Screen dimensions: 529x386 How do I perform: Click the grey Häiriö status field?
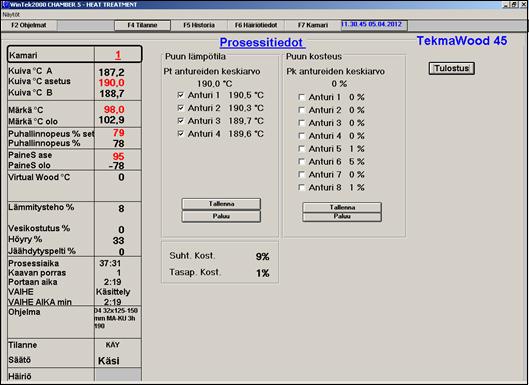point(118,375)
